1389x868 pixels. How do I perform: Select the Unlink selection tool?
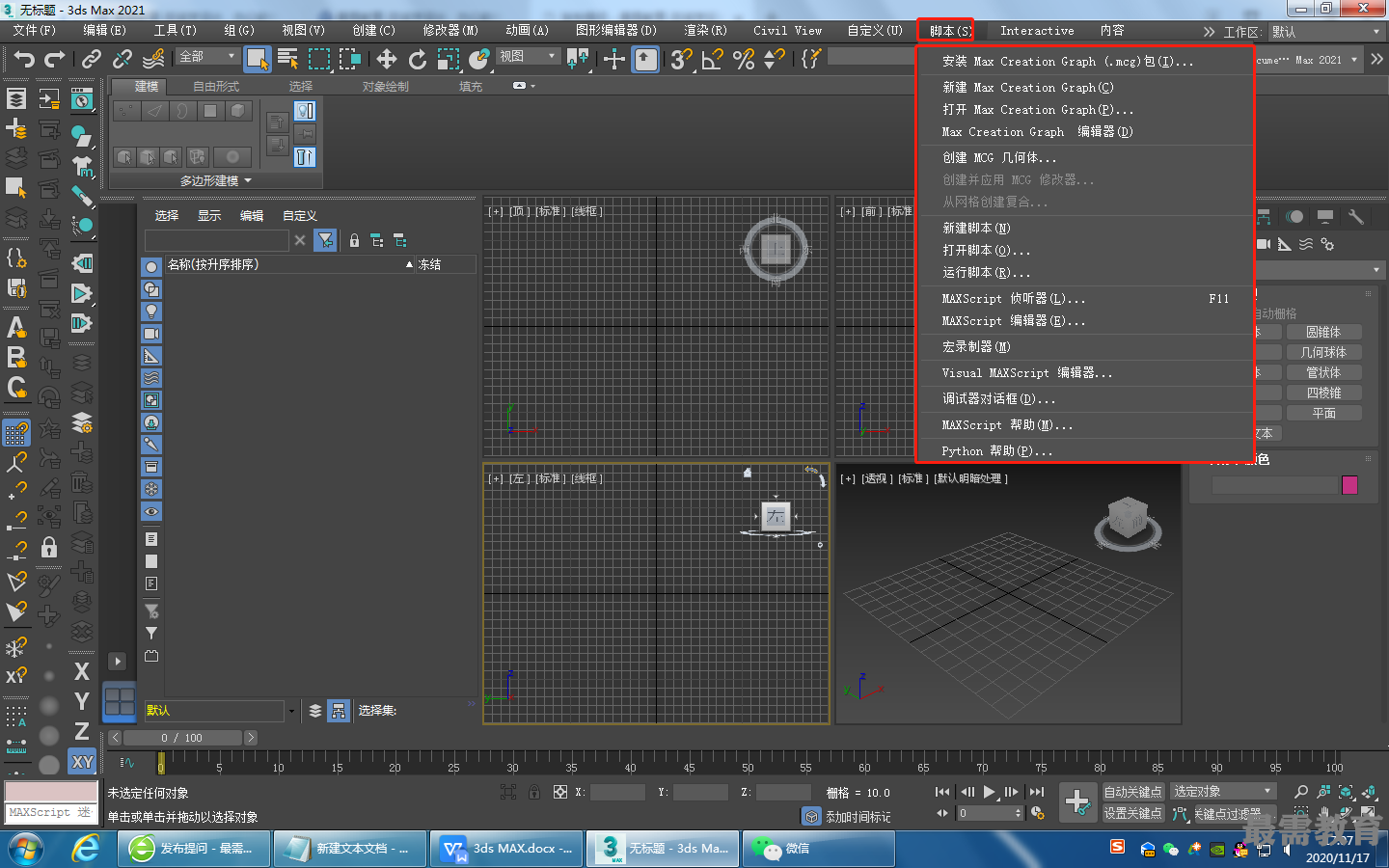pyautogui.click(x=123, y=60)
